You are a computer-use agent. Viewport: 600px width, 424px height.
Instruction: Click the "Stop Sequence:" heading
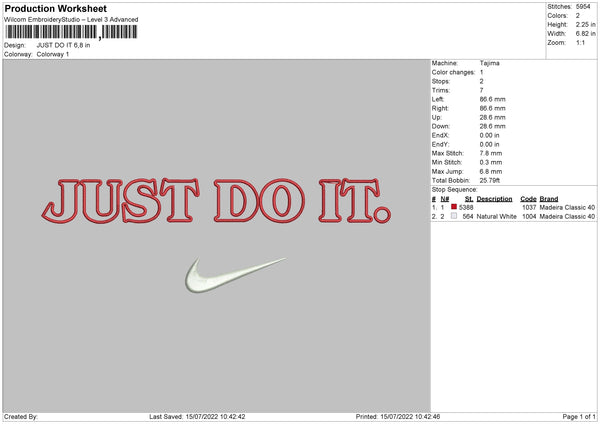click(x=455, y=189)
